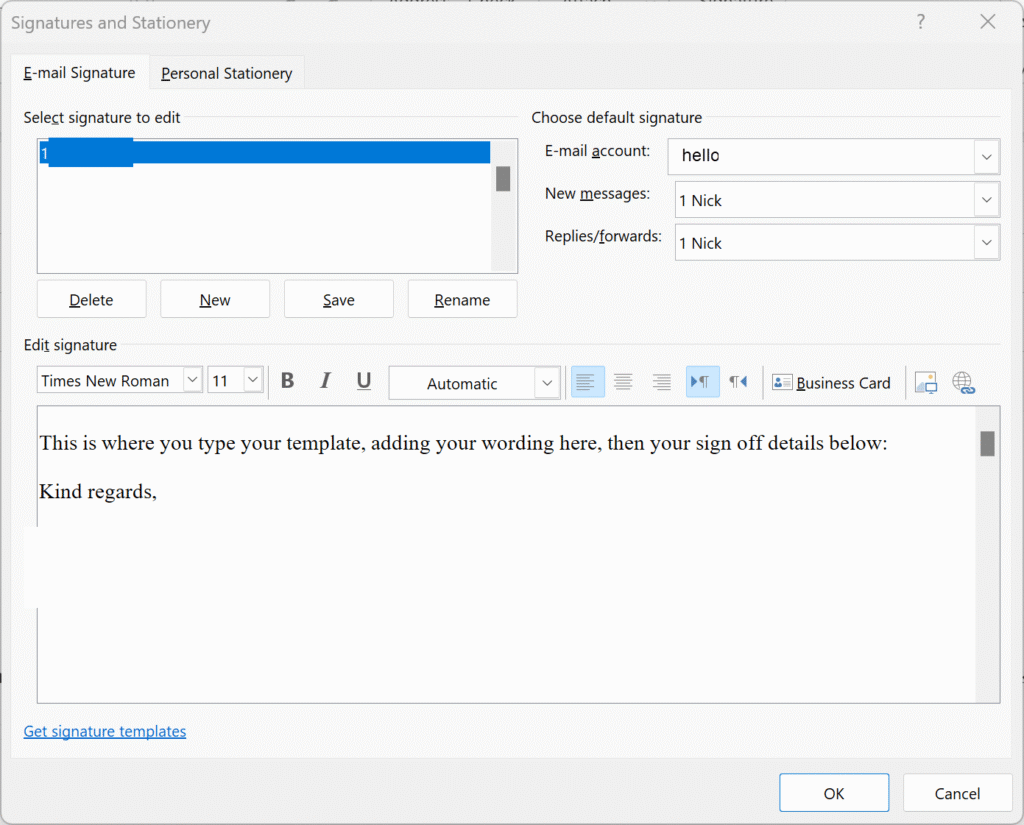Viewport: 1024px width, 825px height.
Task: Open the font size dropdown
Action: tap(251, 380)
